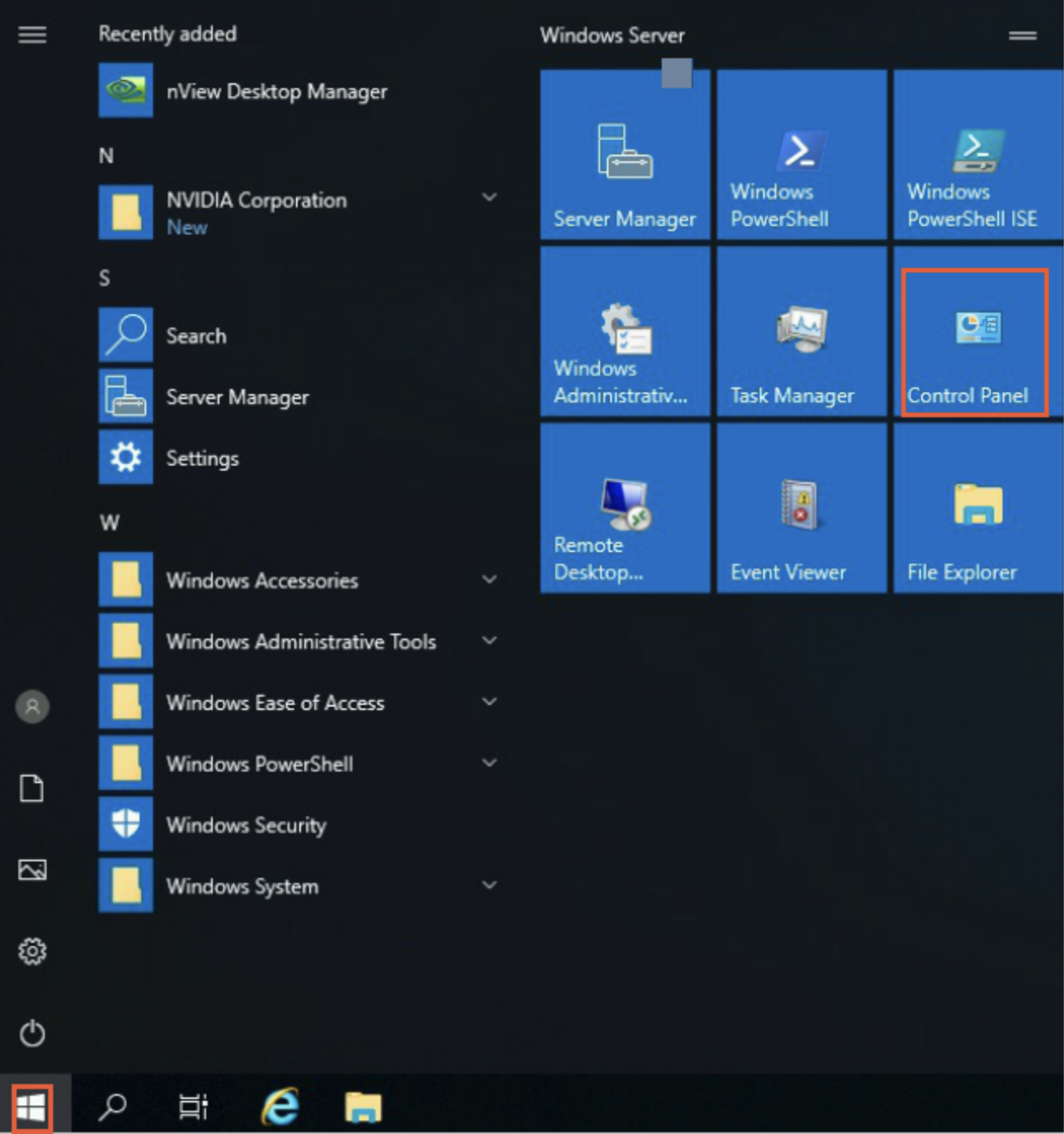Image resolution: width=1064 pixels, height=1134 pixels.
Task: Open the Windows PowerShell folder entry
Action: [299, 763]
